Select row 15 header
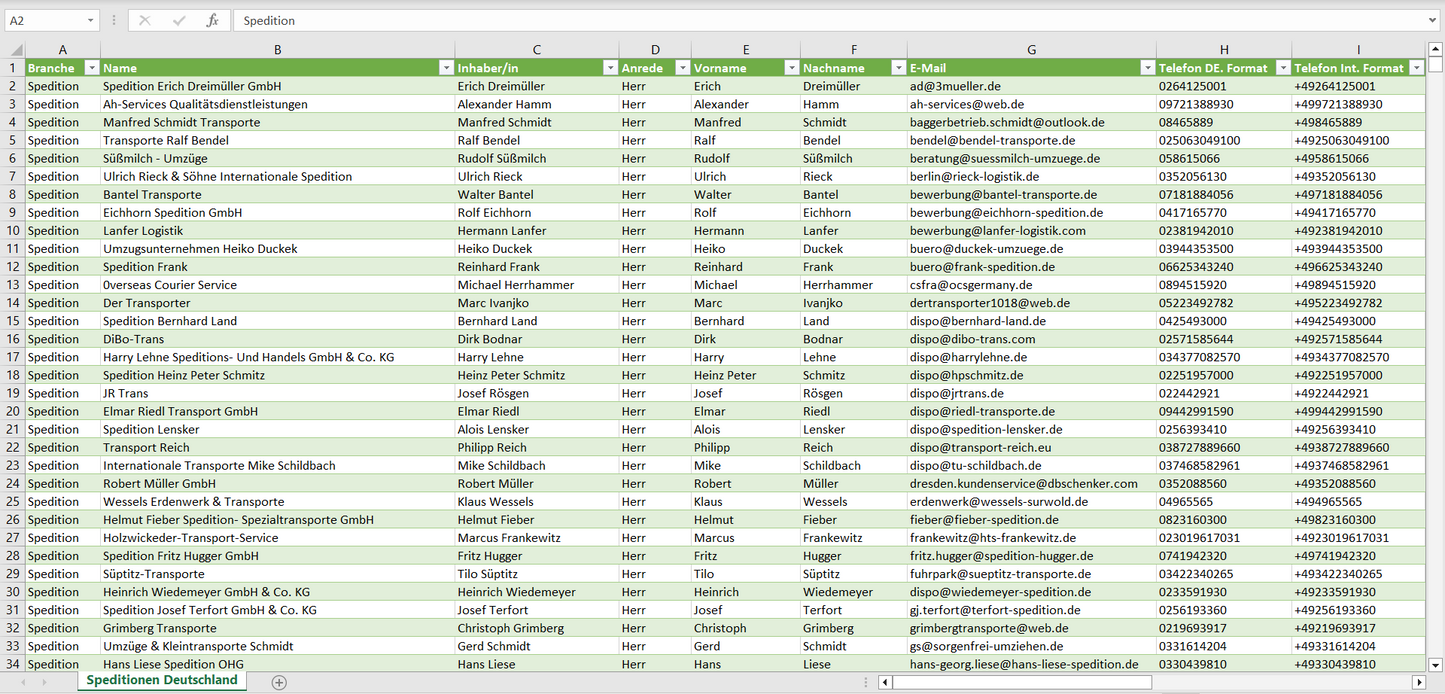Viewport: 1445px width, 694px height. 13,321
